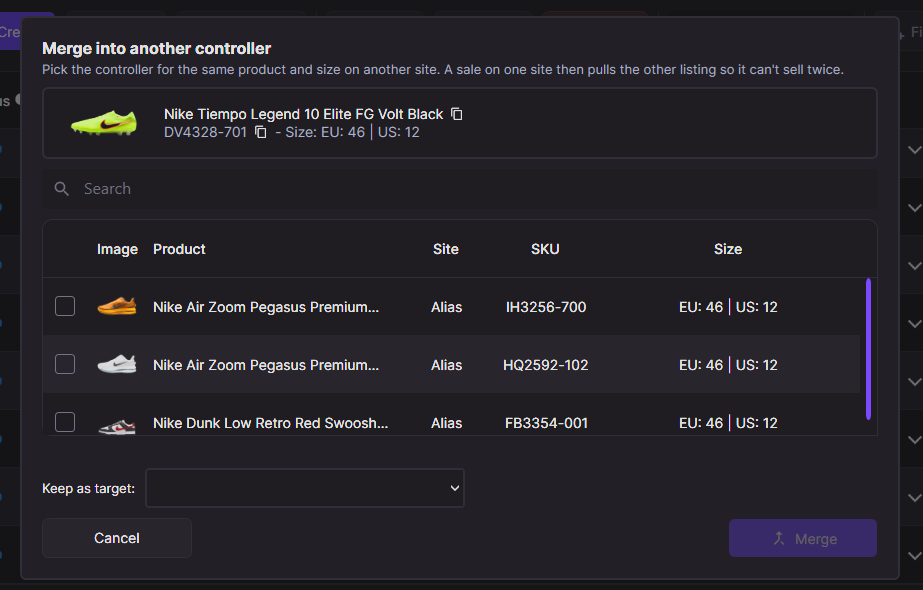Click the Image column header
The image size is (923, 590).
(x=117, y=249)
